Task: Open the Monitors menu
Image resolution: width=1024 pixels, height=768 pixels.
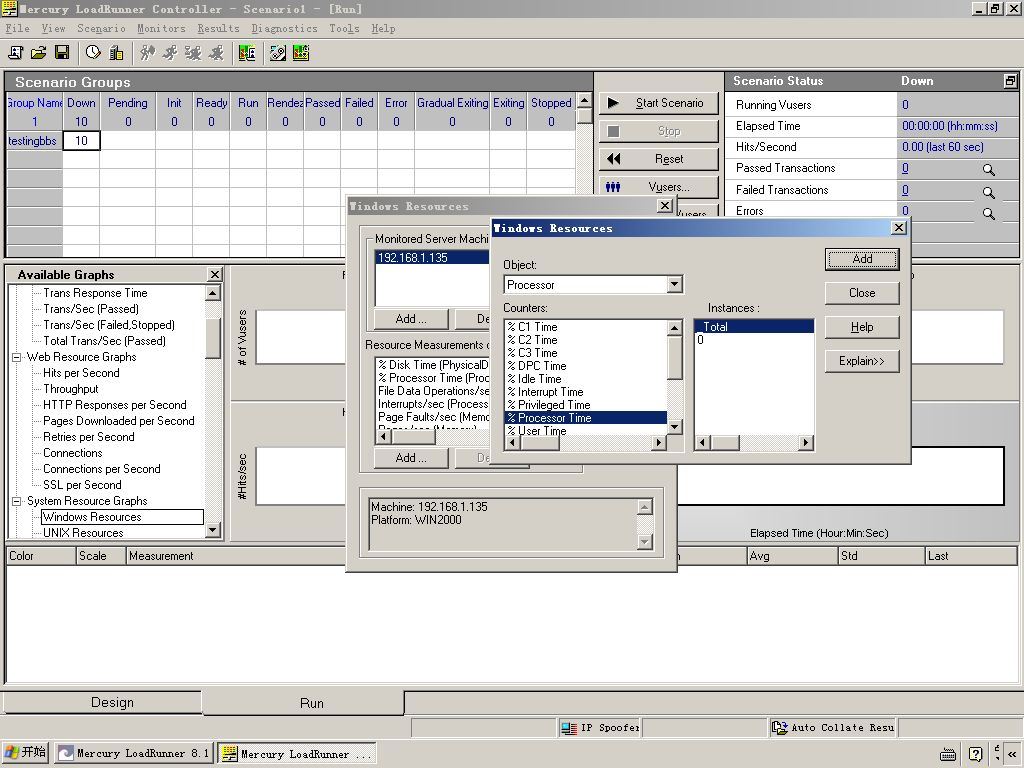Action: tap(161, 28)
